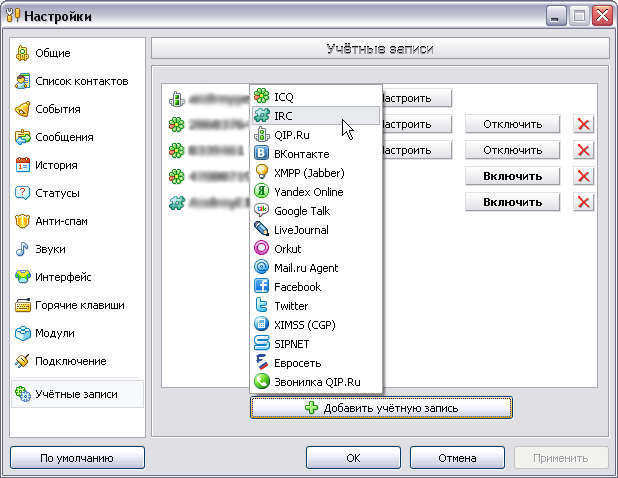
Task: Click the Звуки music note icon
Action: tap(22, 249)
